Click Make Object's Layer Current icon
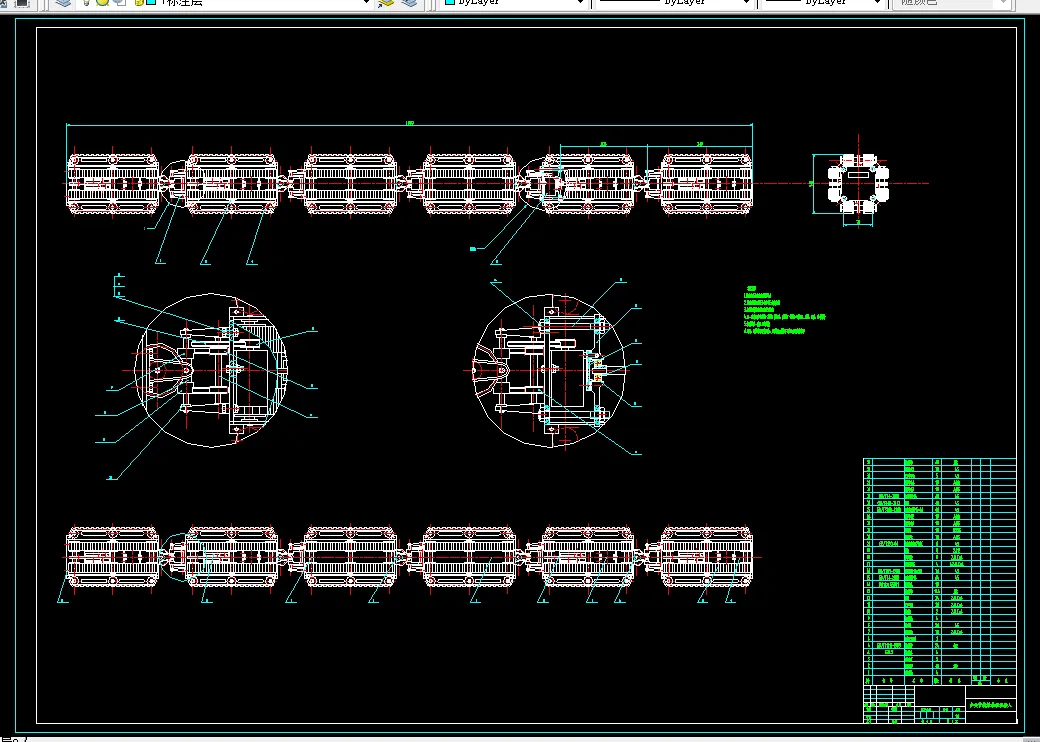 (x=385, y=3)
